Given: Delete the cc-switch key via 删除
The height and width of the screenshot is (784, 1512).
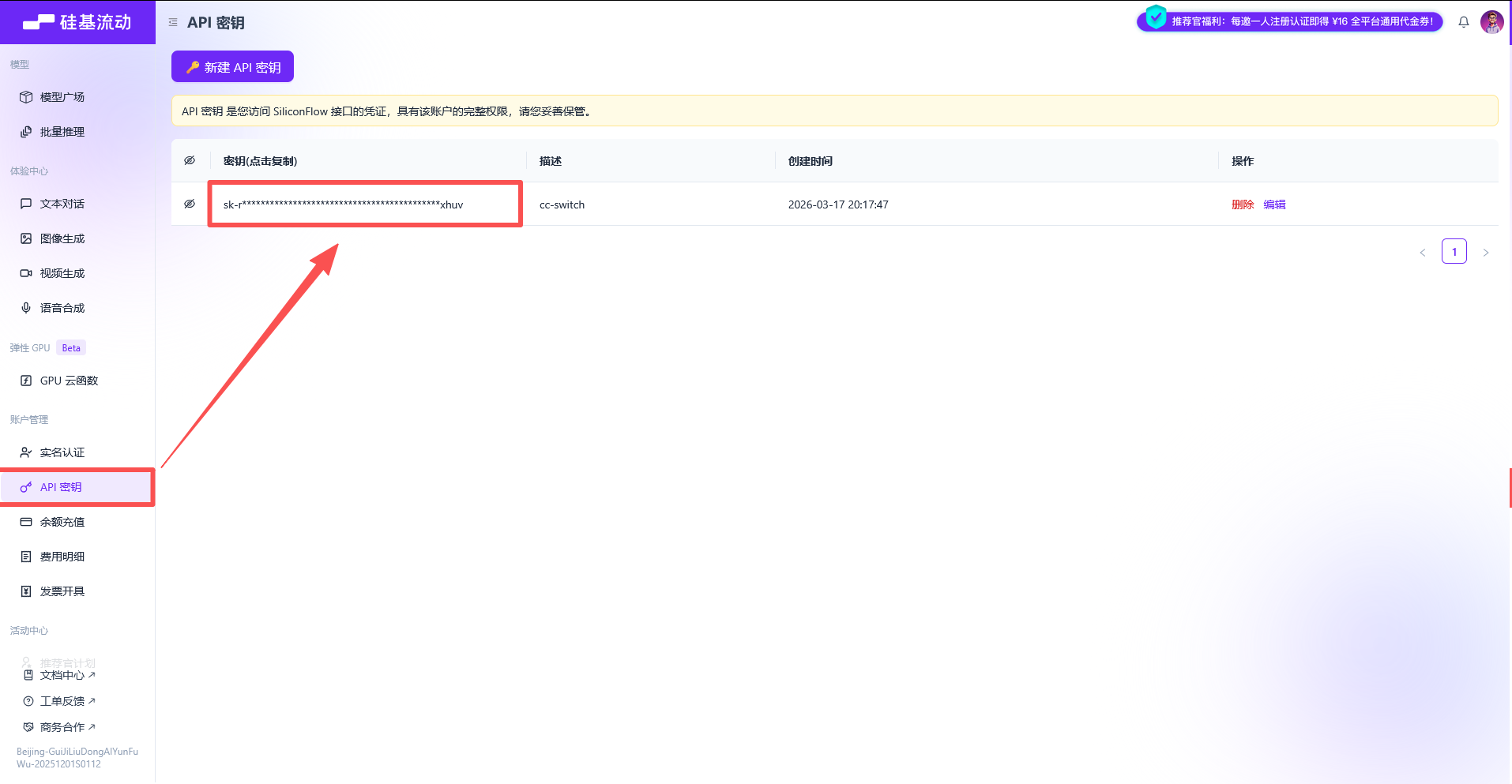Looking at the screenshot, I should pyautogui.click(x=1243, y=204).
